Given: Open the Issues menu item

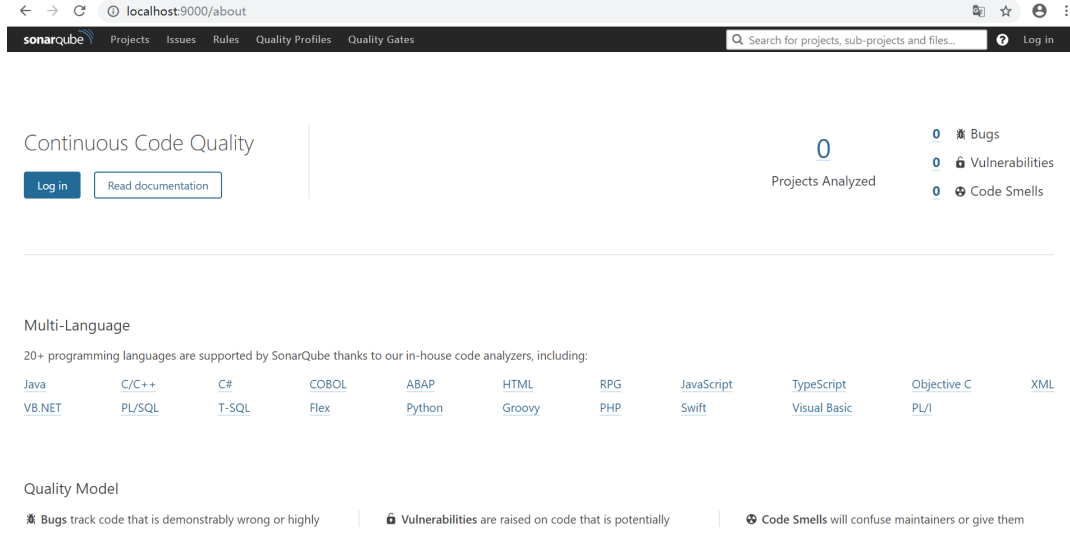Looking at the screenshot, I should pos(181,40).
